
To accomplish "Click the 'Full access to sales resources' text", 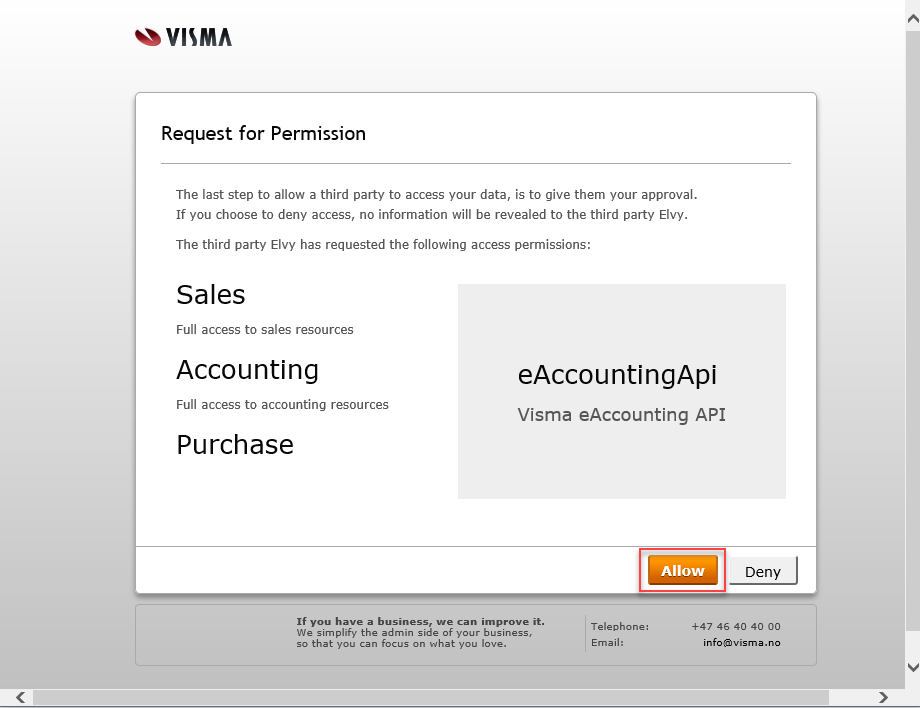I will tap(265, 330).
